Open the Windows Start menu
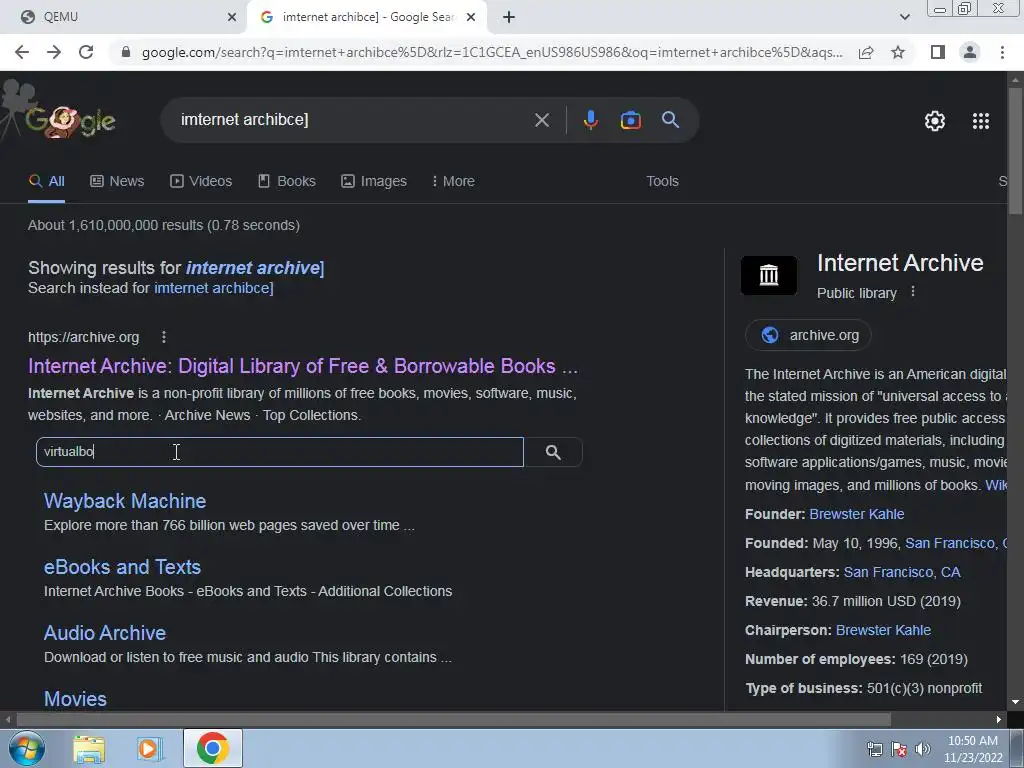The width and height of the screenshot is (1024, 768). click(x=26, y=748)
